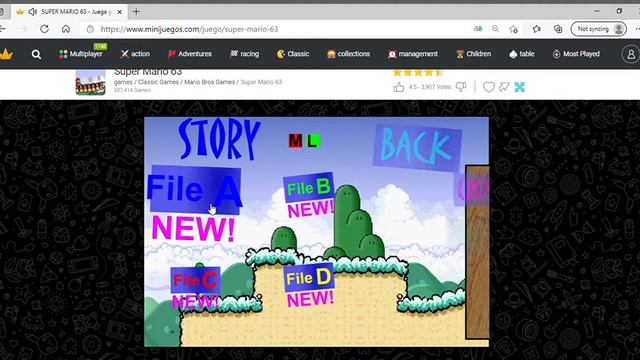Open the racing games category
The height and width of the screenshot is (360, 640).
click(x=244, y=54)
